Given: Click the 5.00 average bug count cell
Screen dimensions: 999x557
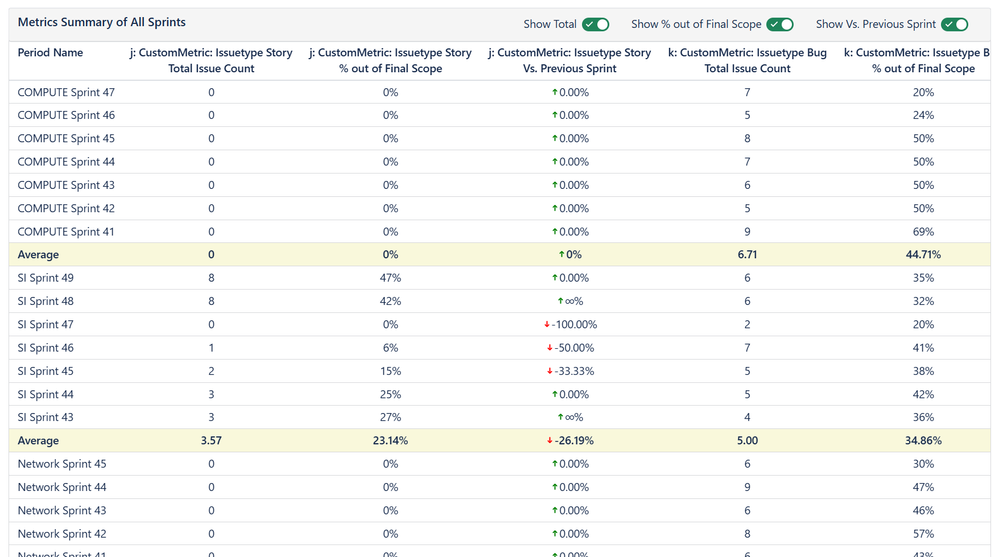Looking at the screenshot, I should pyautogui.click(x=747, y=441).
